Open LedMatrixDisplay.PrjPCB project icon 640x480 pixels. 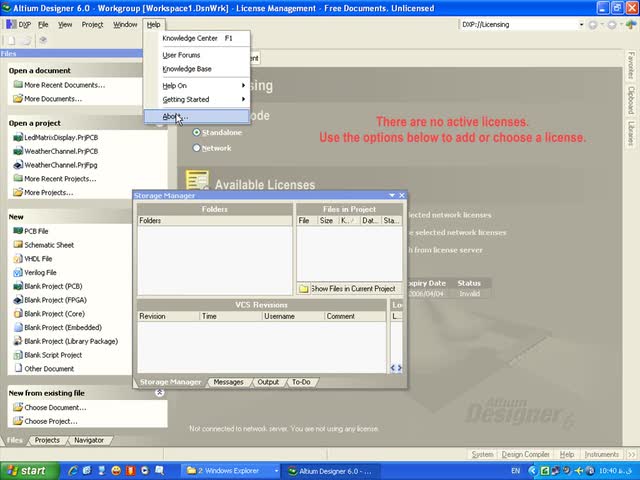pyautogui.click(x=18, y=138)
